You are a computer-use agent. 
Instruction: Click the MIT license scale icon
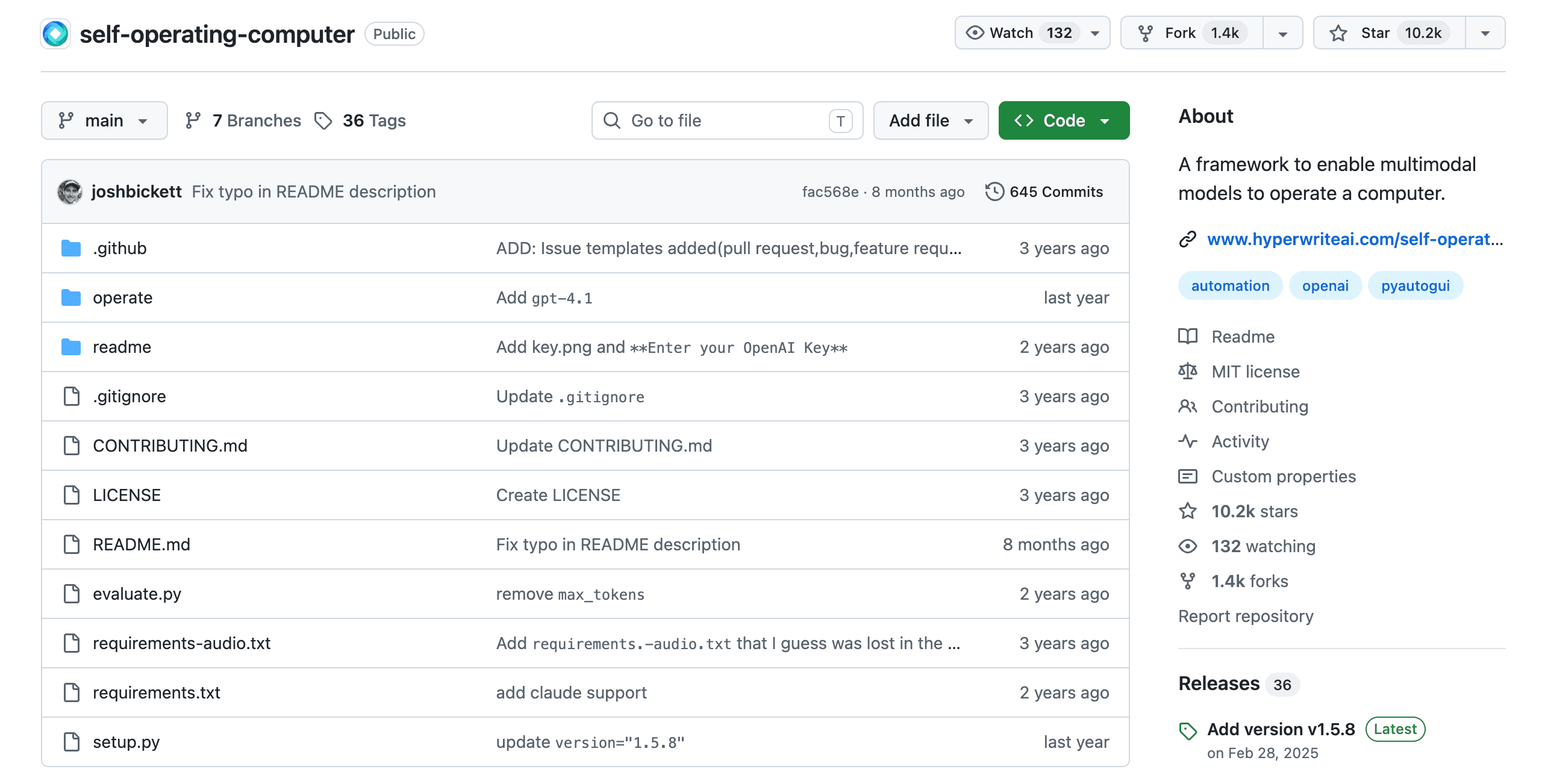[1188, 371]
